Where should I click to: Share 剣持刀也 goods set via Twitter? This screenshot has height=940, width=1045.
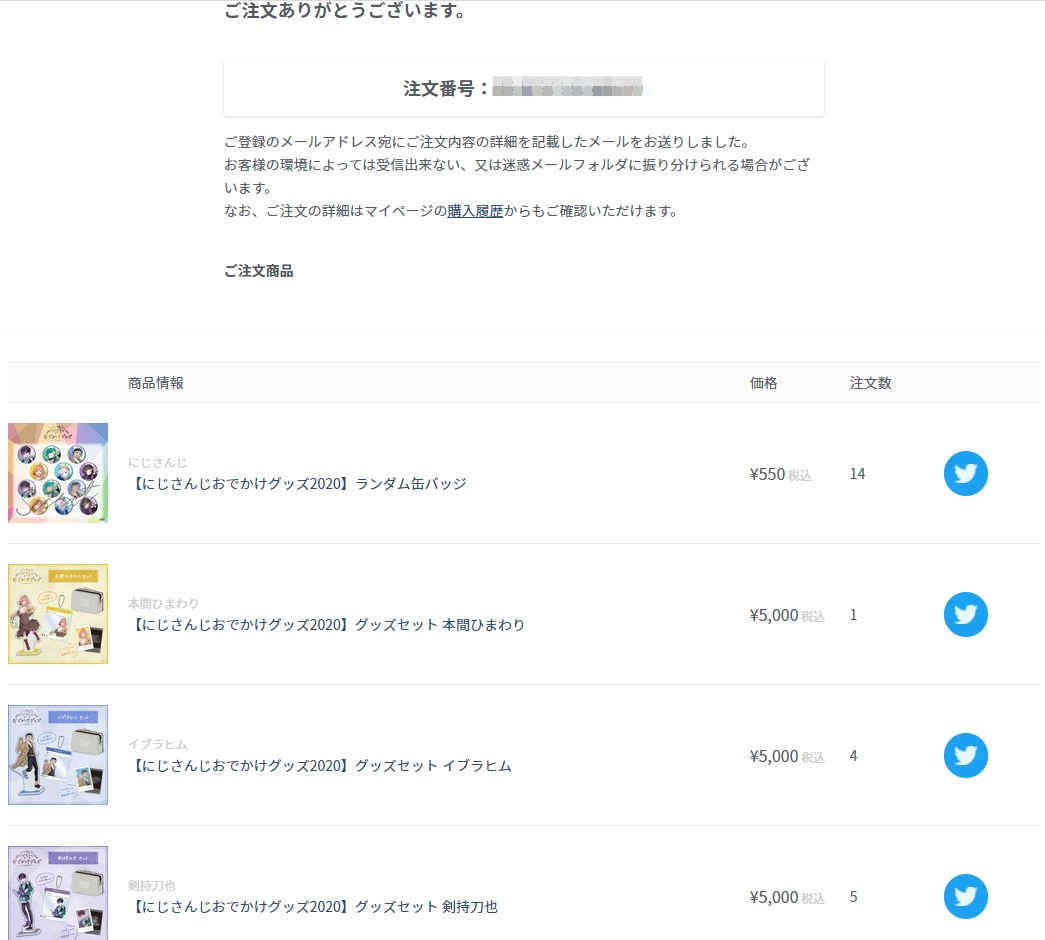coord(966,897)
